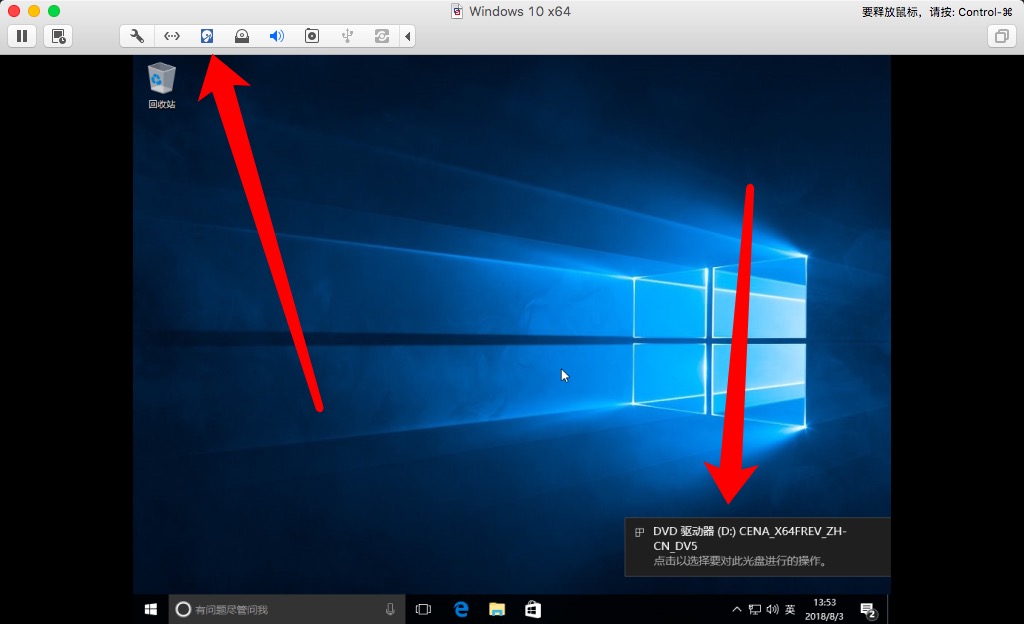Click the DVD drive notification toast
Image resolution: width=1024 pixels, height=624 pixels.
(x=758, y=546)
